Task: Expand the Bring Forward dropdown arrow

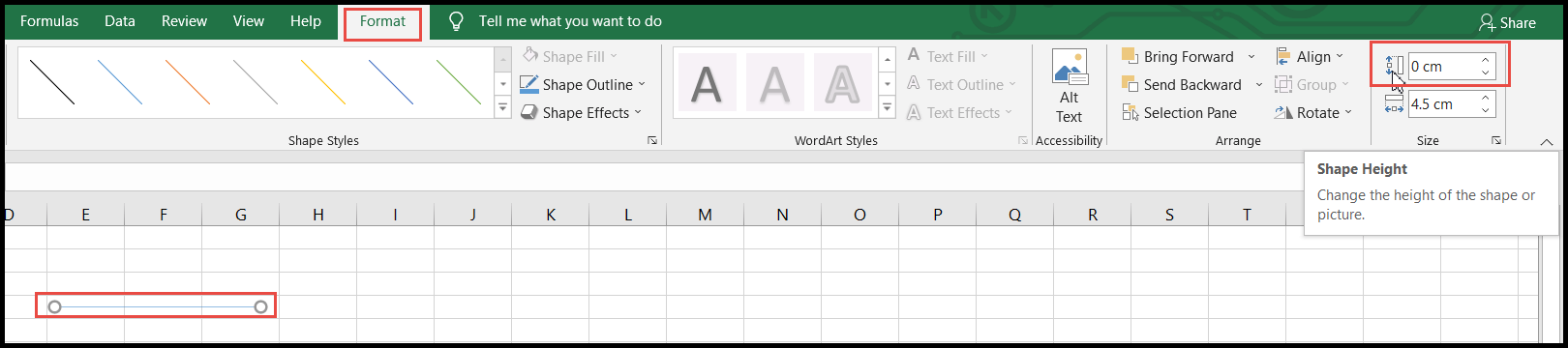Action: (x=1251, y=57)
